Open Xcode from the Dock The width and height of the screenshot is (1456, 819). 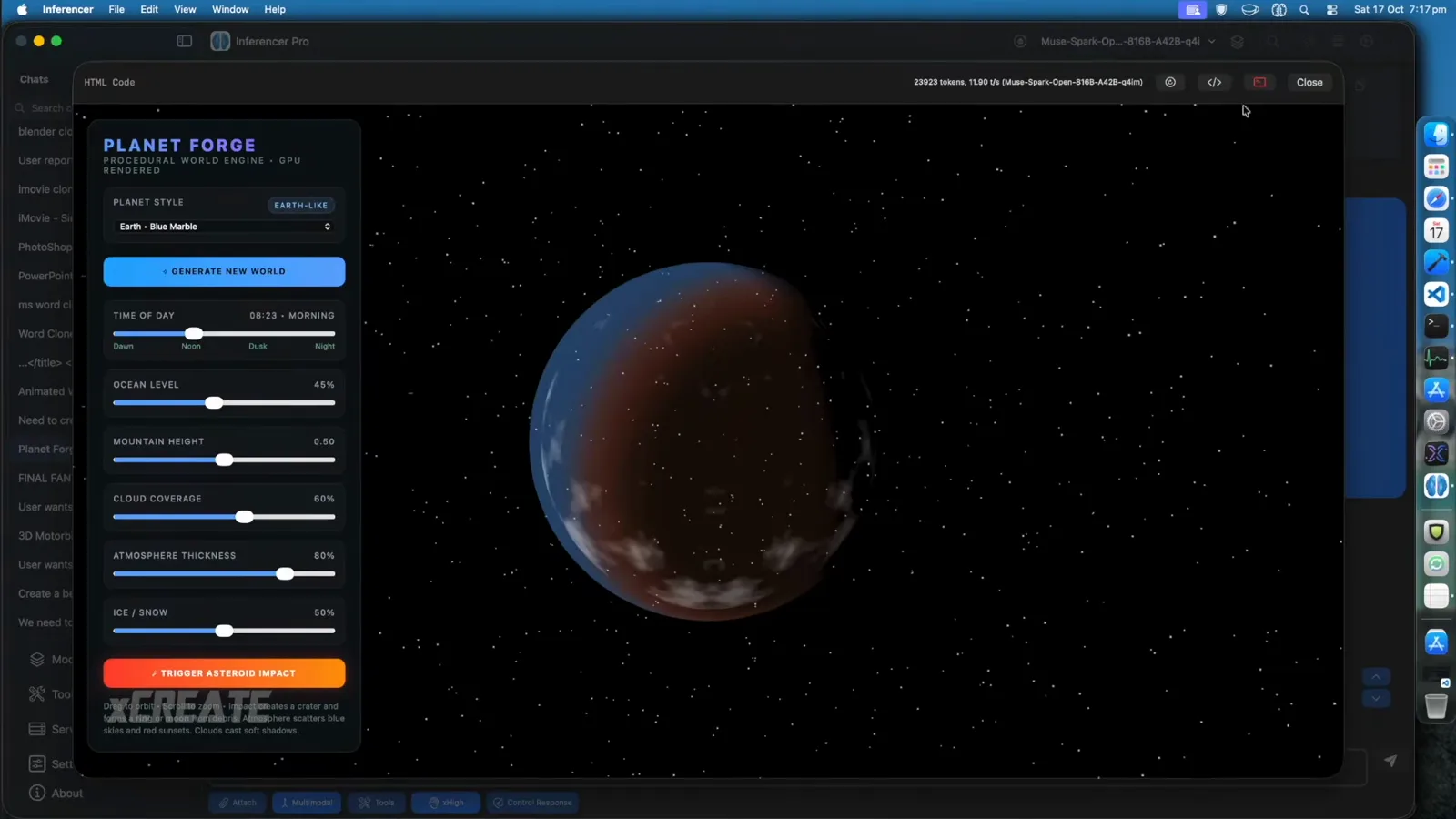click(x=1436, y=262)
